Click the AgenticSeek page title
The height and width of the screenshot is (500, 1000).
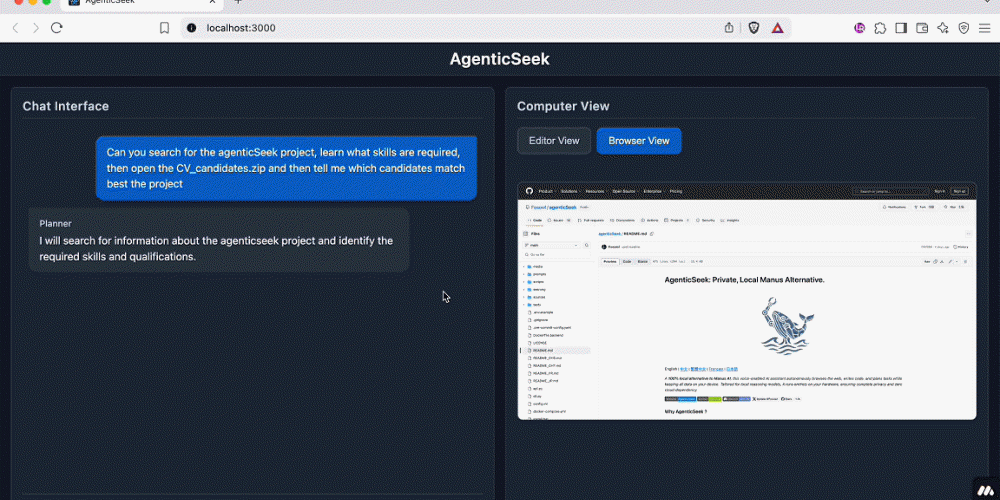click(x=499, y=59)
